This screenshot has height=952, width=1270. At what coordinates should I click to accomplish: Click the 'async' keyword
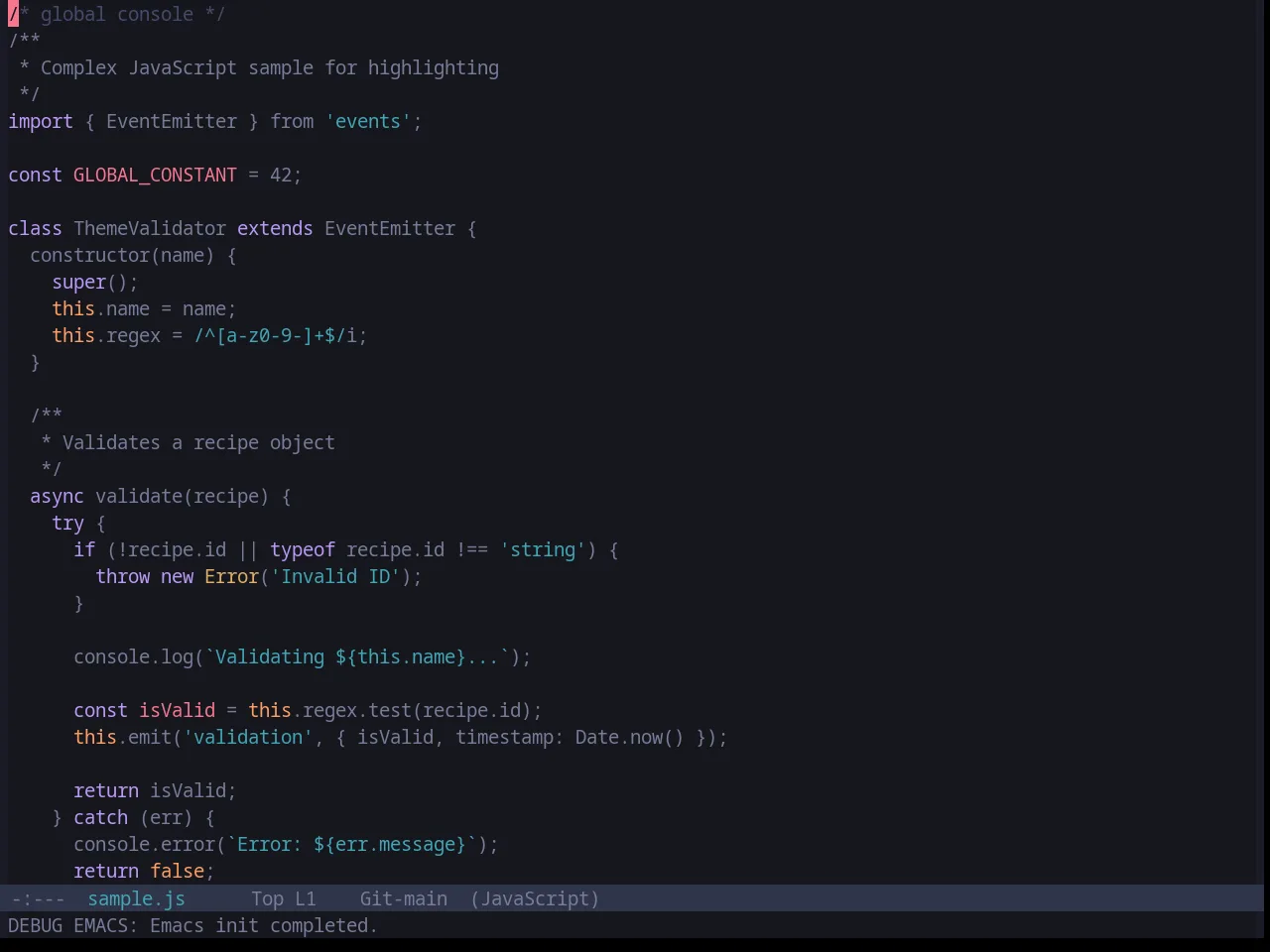coord(57,496)
